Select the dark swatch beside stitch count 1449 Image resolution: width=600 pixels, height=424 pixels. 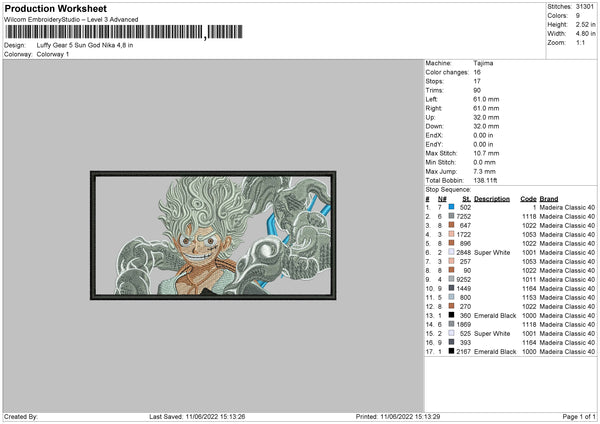(x=452, y=288)
